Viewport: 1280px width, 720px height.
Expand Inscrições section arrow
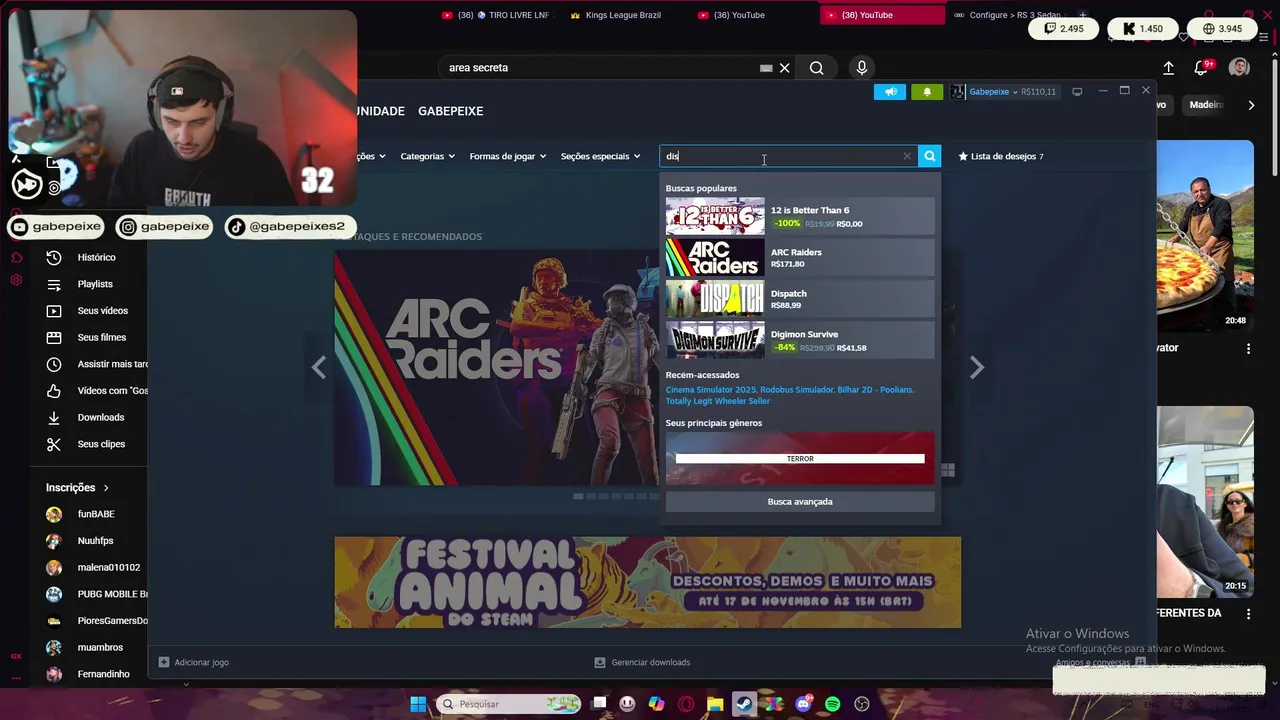coord(105,488)
